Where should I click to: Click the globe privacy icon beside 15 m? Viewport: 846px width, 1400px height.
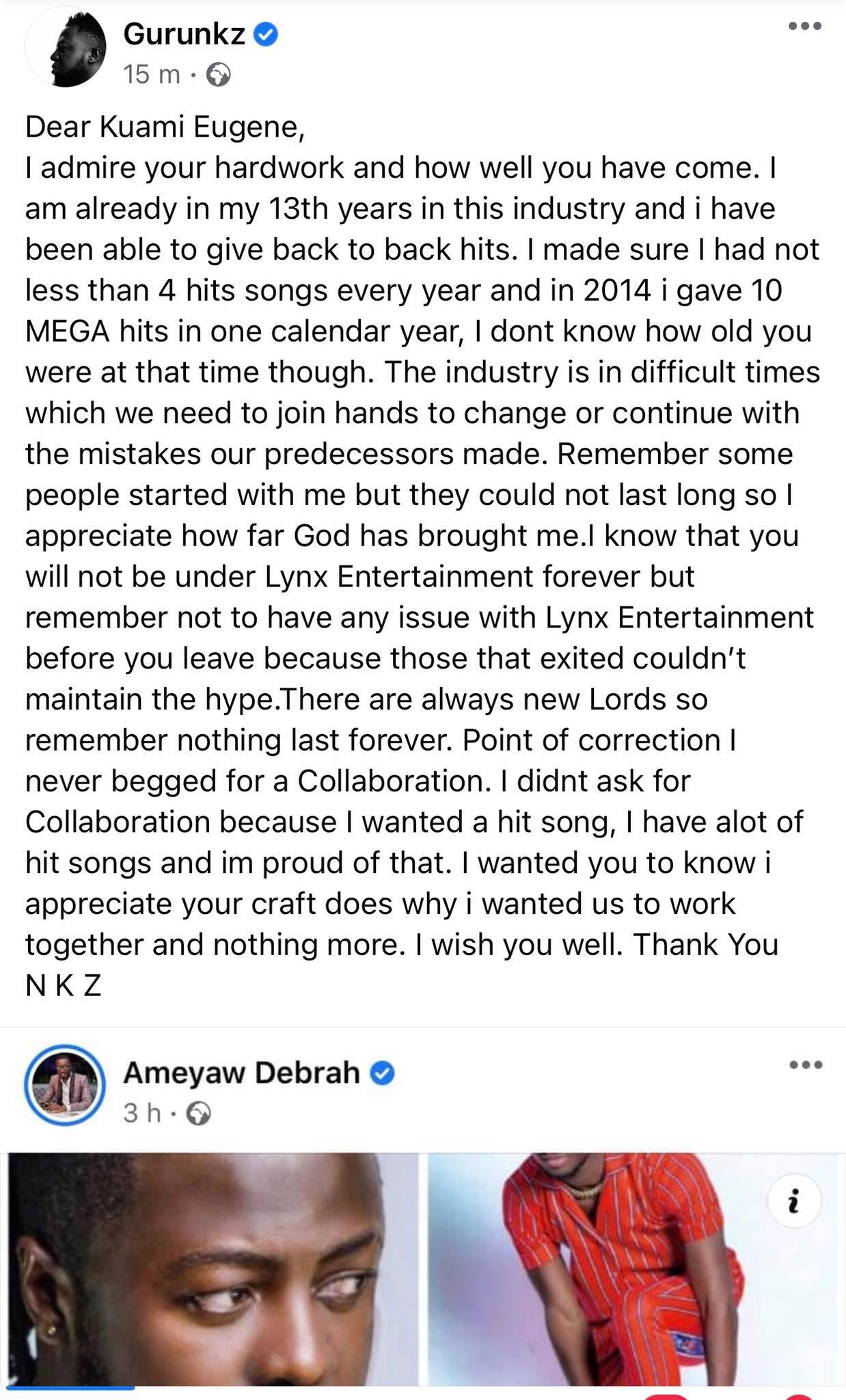pos(218,75)
